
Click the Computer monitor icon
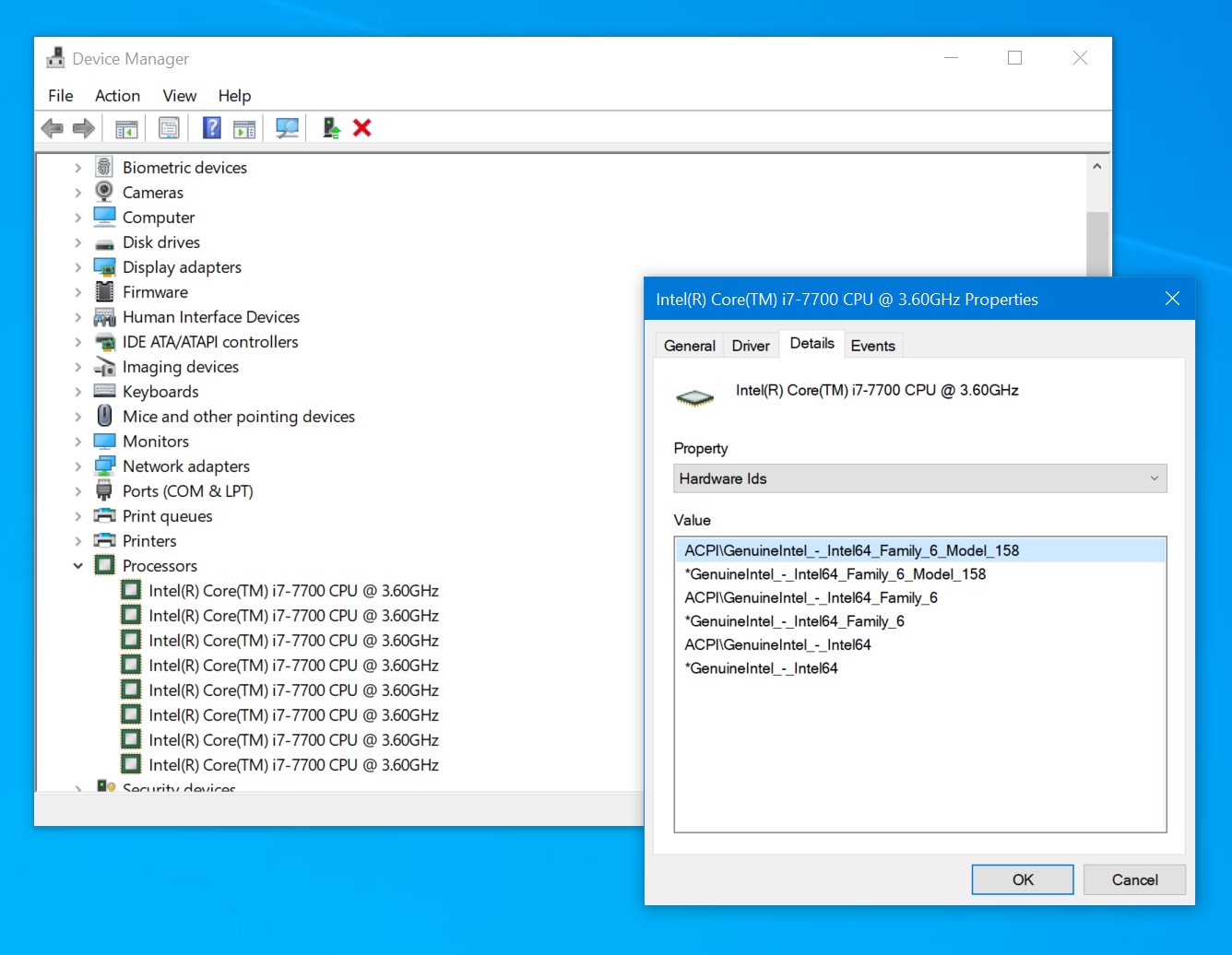104,217
